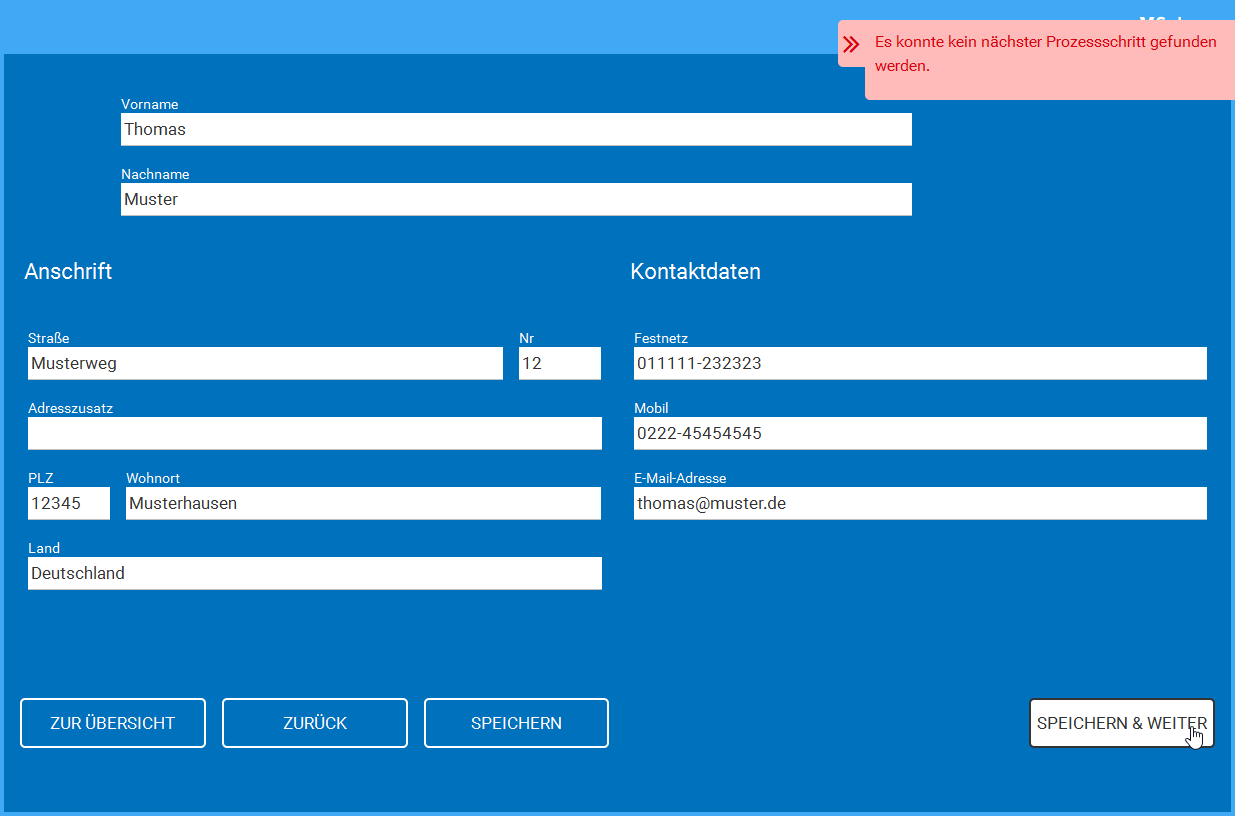Click into the Straße field
Viewport: 1235px width, 816px height.
(265, 363)
